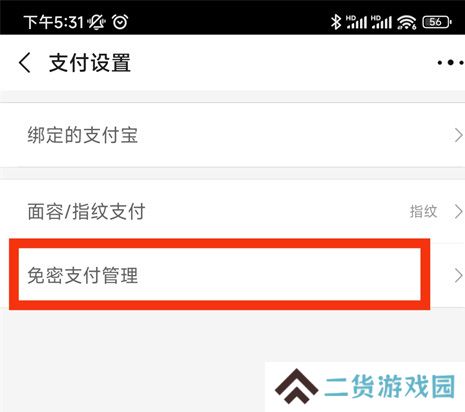
Task: Tap the muted bell status icon
Action: click(x=96, y=22)
